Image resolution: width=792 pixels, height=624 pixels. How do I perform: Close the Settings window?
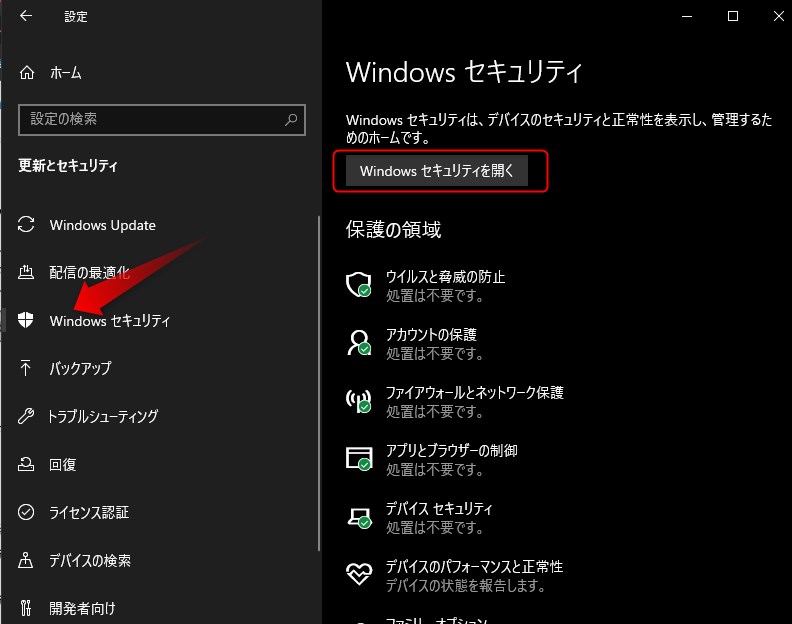tap(778, 16)
